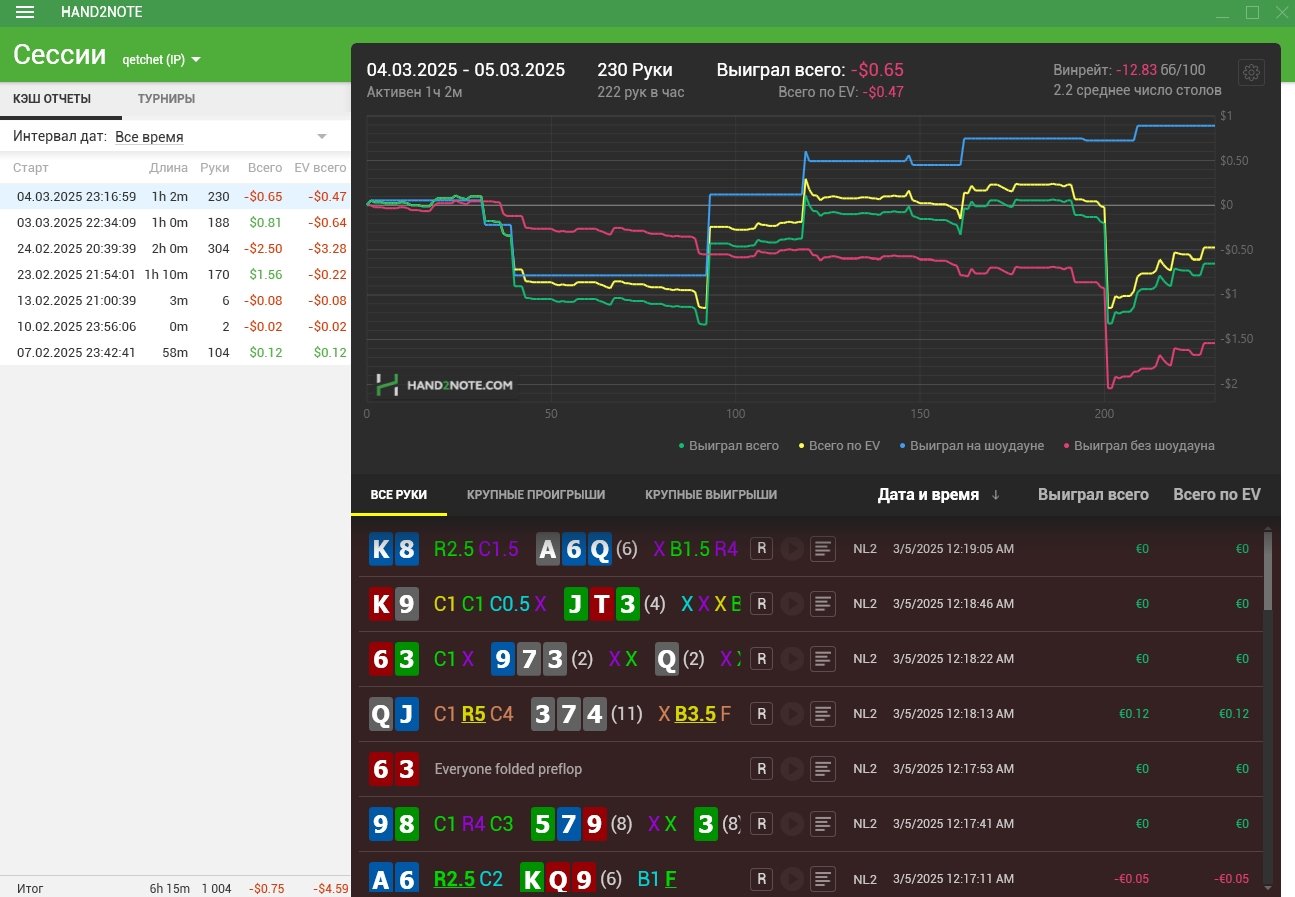Select session 03.03.2025 22:34:09

click(175, 222)
